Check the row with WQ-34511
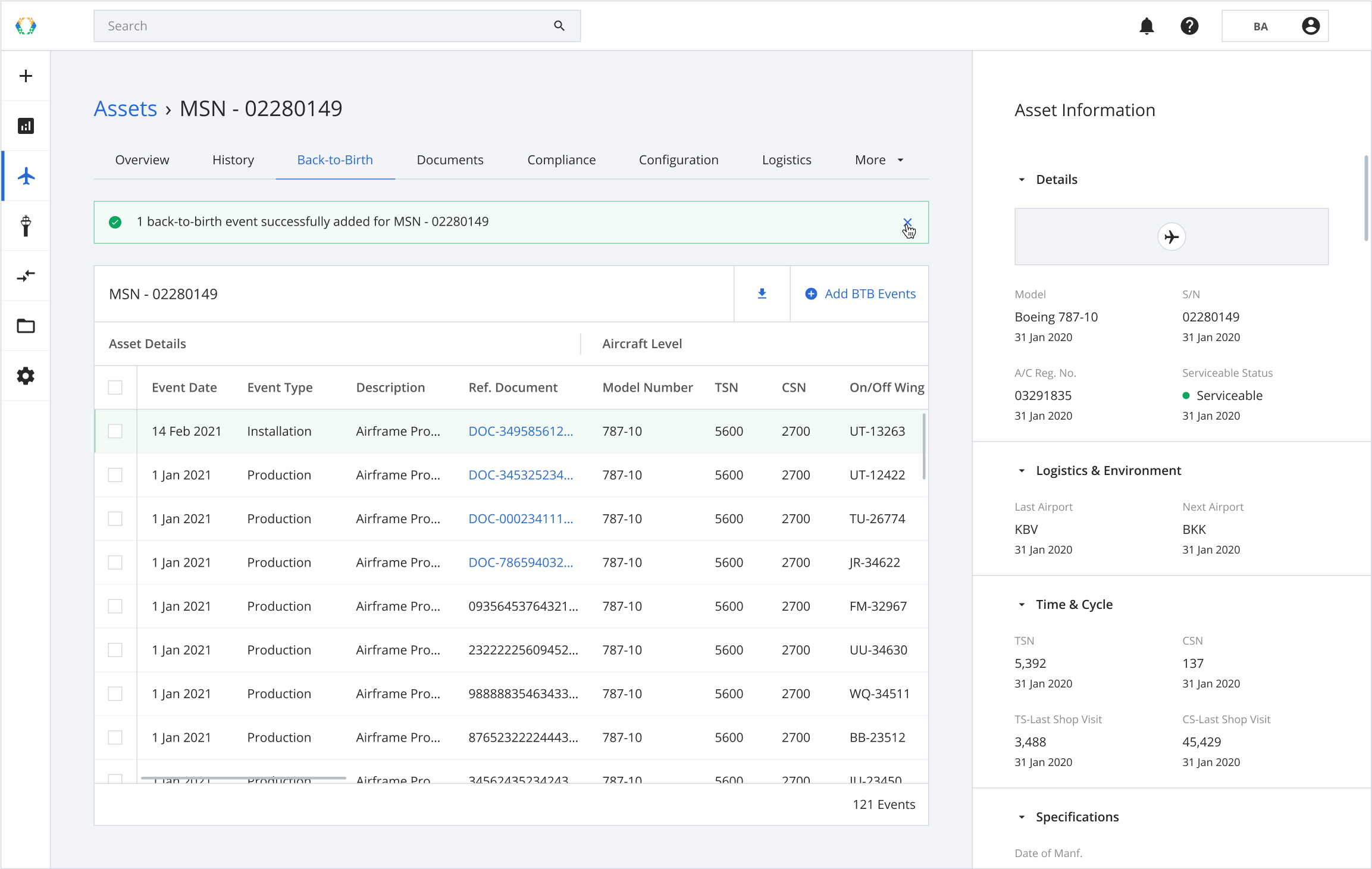Viewport: 1372px width, 869px height. pos(115,693)
